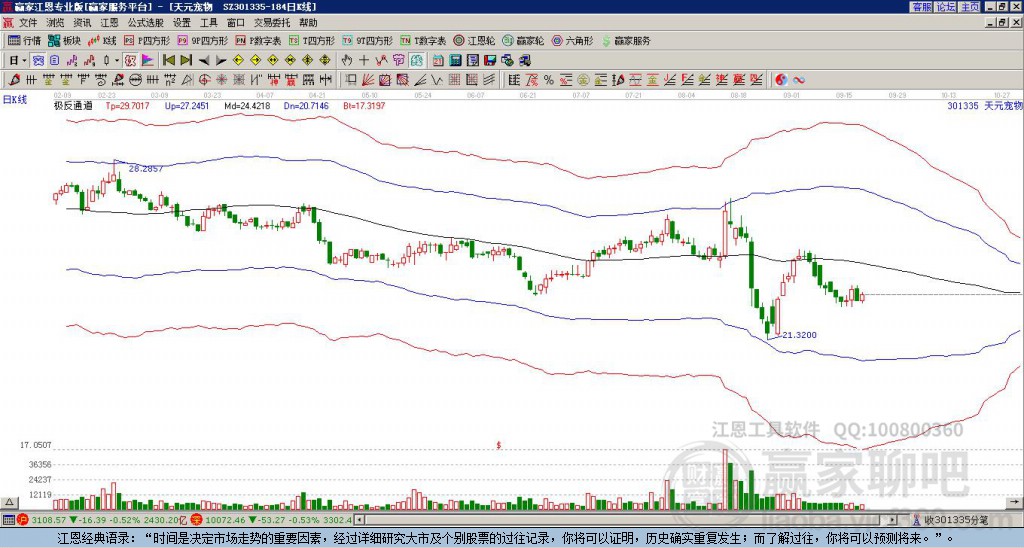Screen dimensions: 1024x548
Task: Click the 10072.46 index value in status bar
Action: (227, 520)
